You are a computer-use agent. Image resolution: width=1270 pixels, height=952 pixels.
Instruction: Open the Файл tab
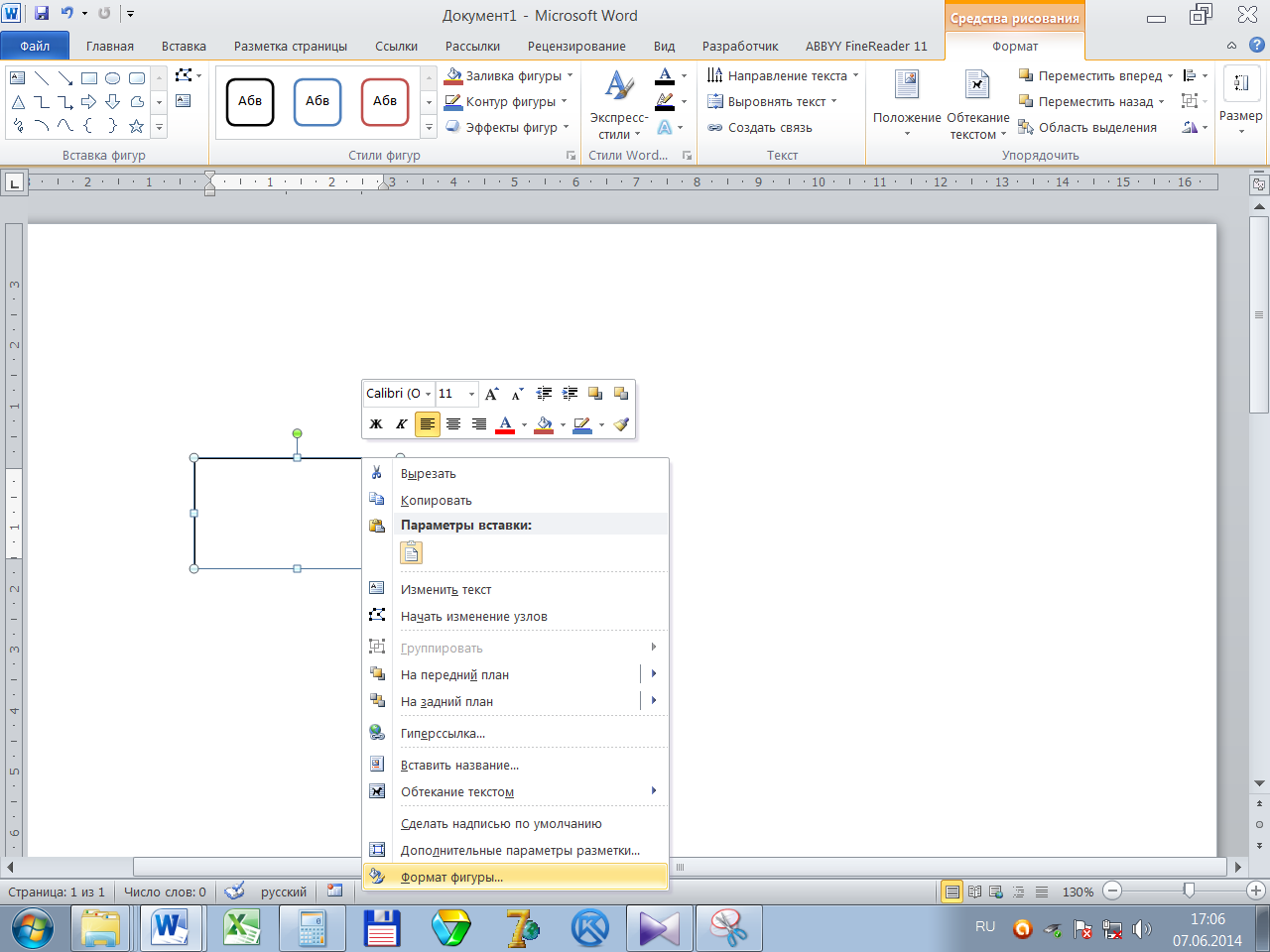tap(35, 46)
